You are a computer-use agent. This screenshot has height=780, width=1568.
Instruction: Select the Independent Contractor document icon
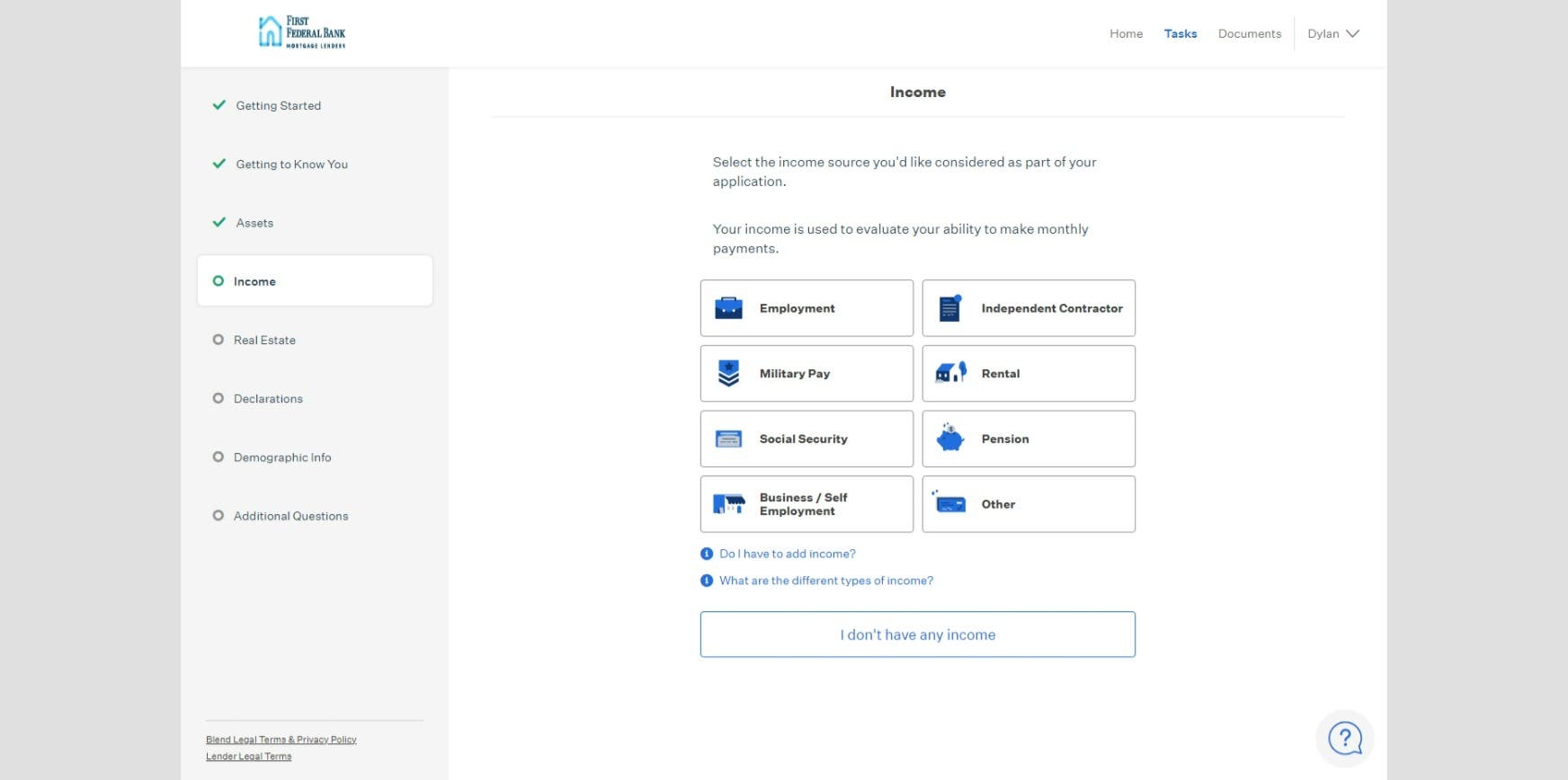tap(950, 308)
